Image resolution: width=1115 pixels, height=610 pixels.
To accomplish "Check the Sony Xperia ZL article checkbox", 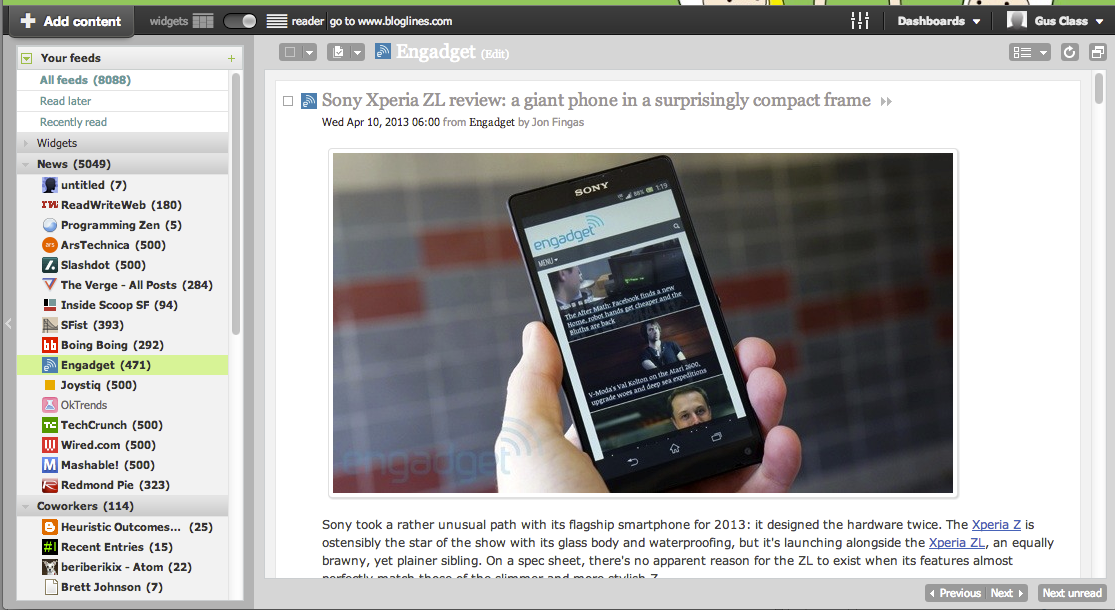I will tap(288, 101).
